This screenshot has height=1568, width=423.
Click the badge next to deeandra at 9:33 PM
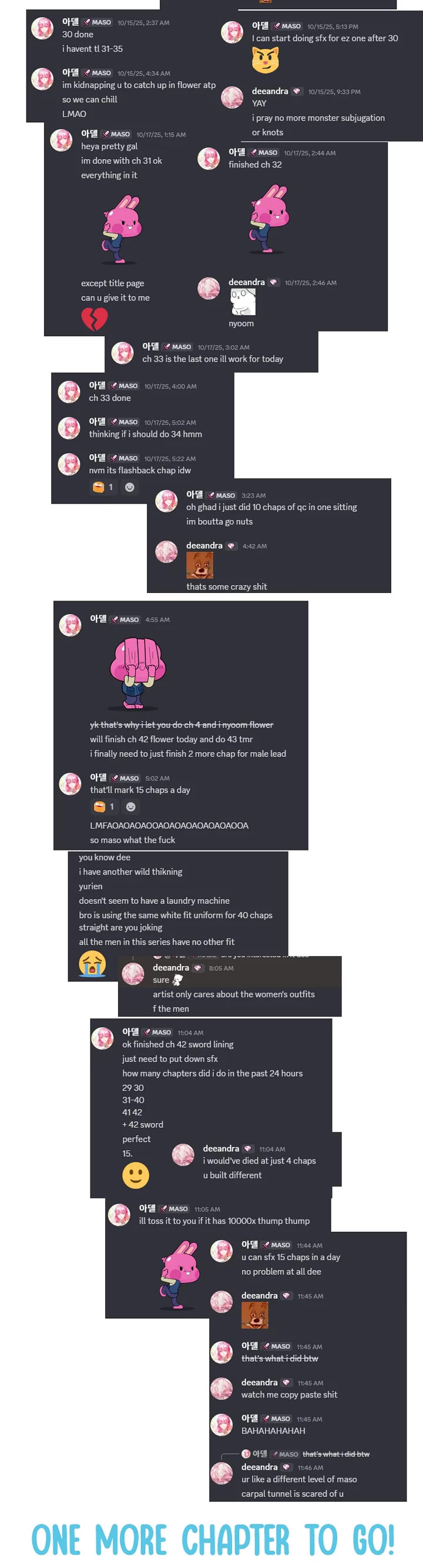coord(297,91)
